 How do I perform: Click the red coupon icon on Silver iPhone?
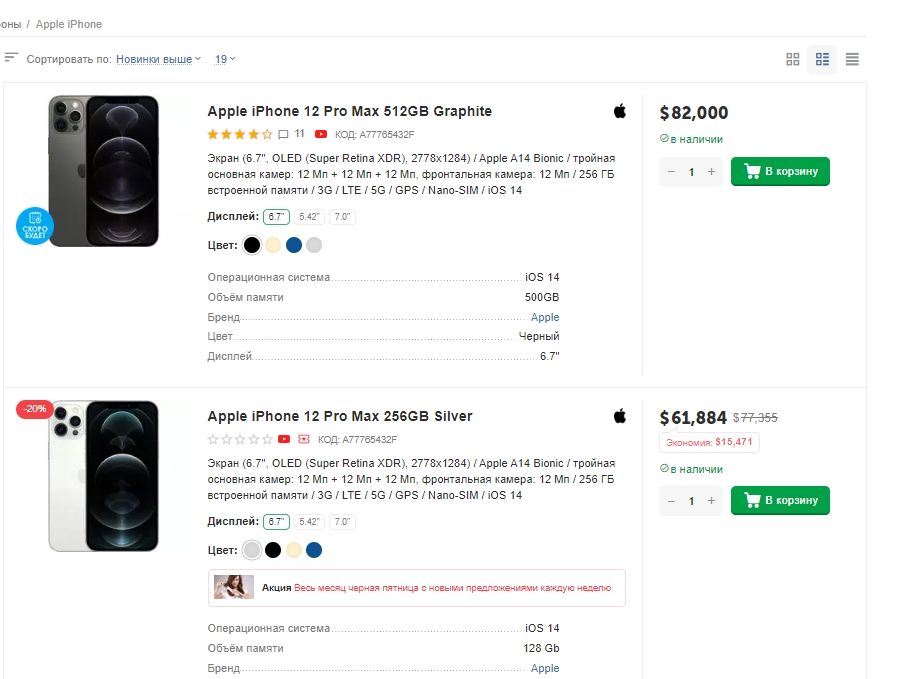click(304, 439)
